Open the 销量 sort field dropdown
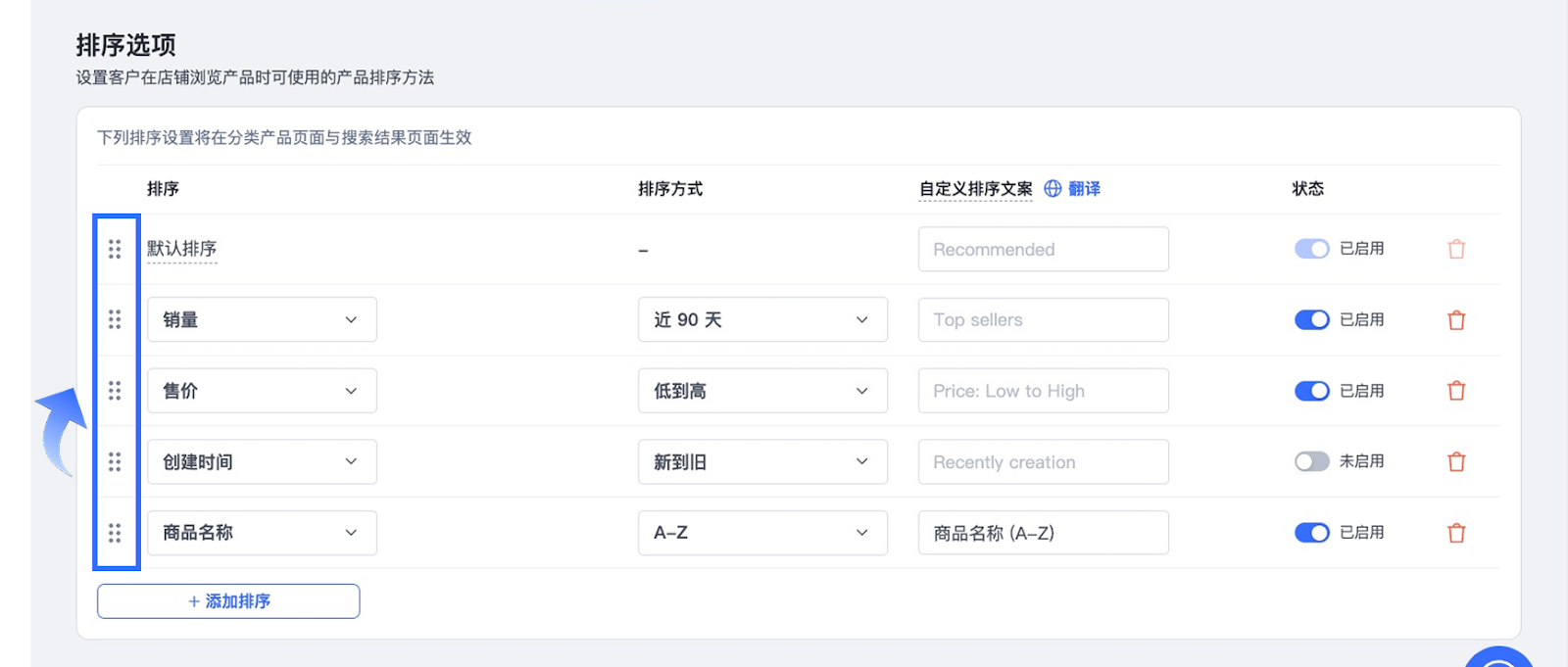1568x667 pixels. pos(262,320)
